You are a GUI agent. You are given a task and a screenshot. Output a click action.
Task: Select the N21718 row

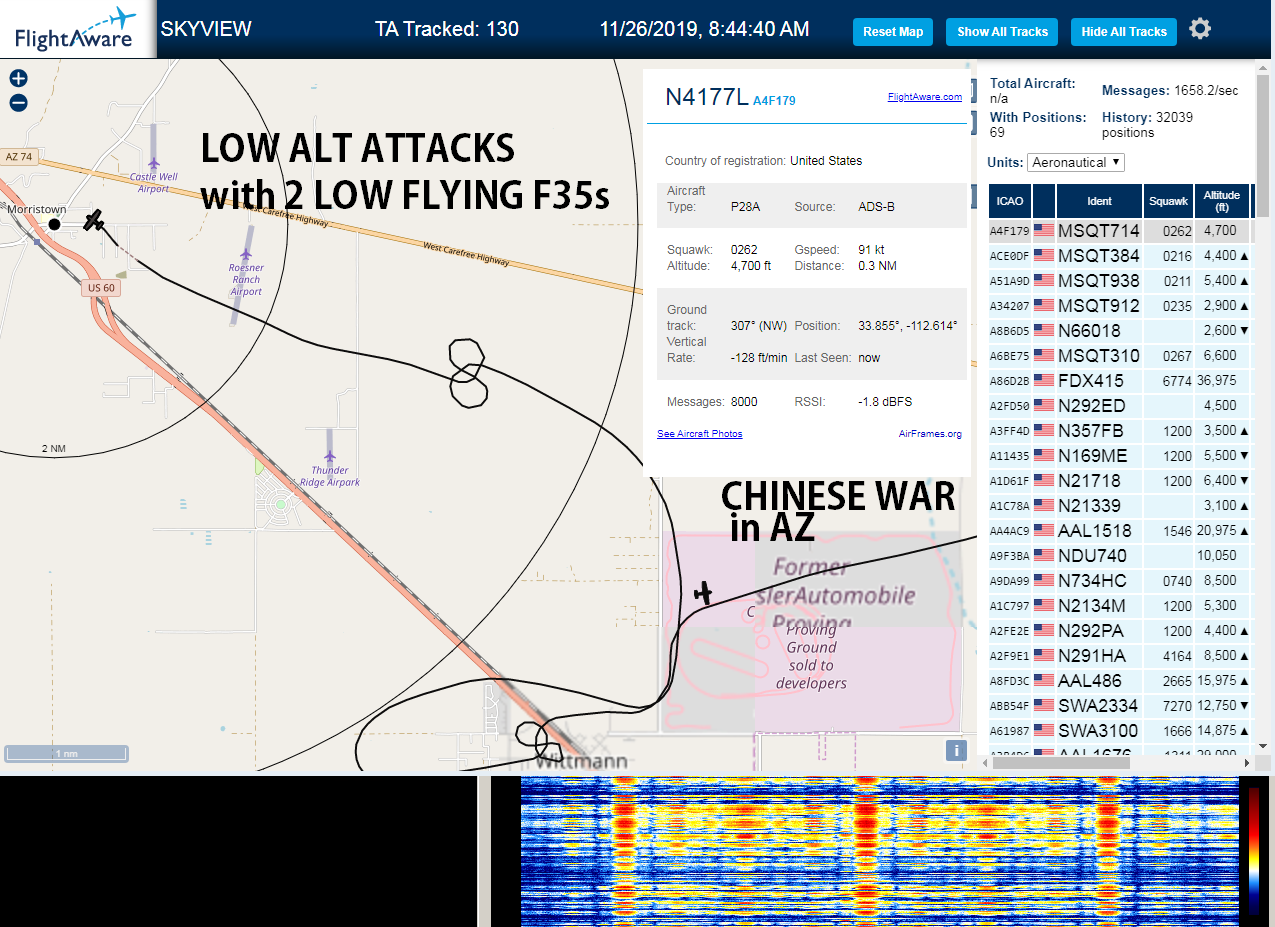coord(1120,480)
